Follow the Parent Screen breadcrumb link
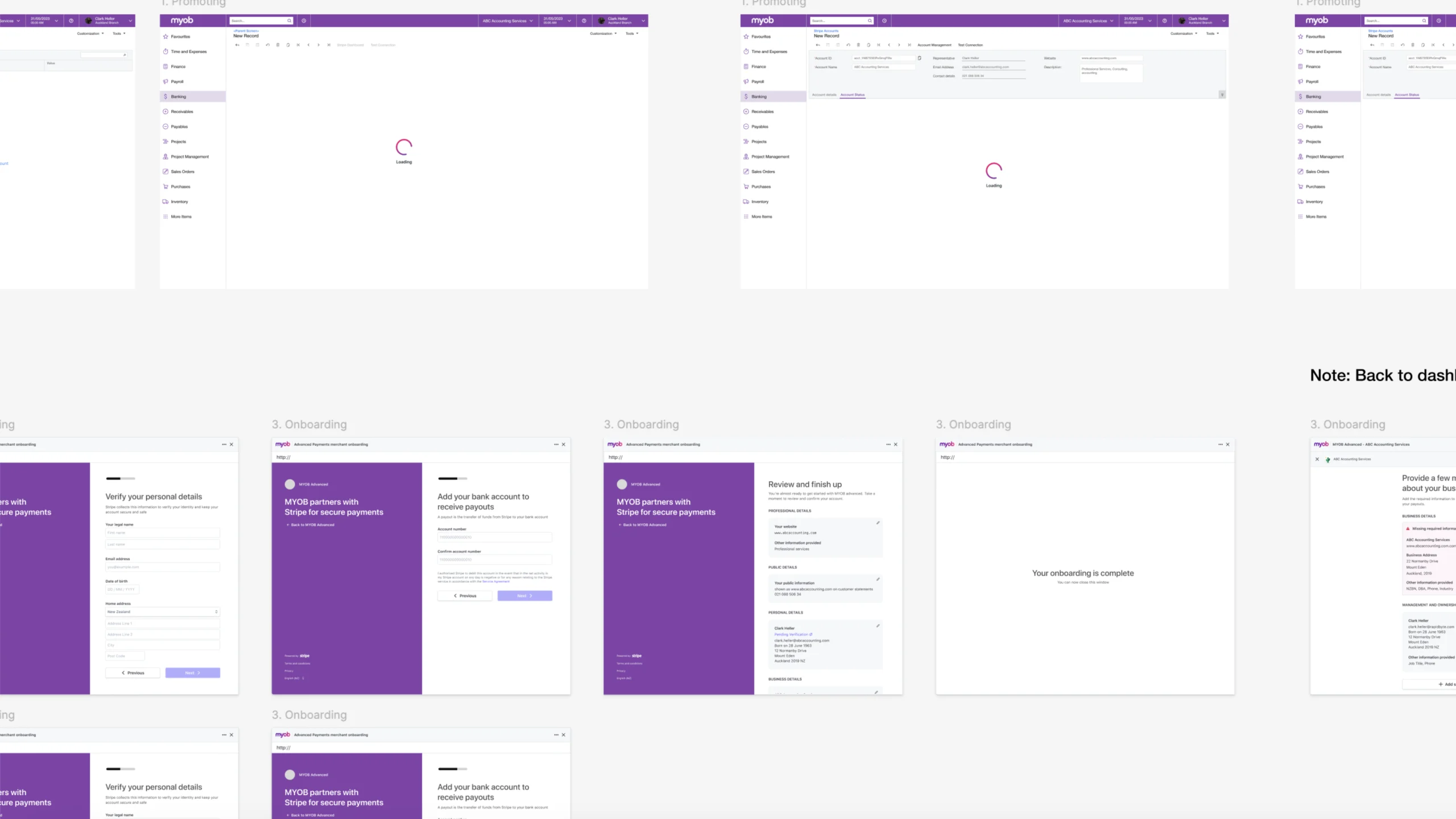Image resolution: width=1456 pixels, height=819 pixels. coord(246,31)
